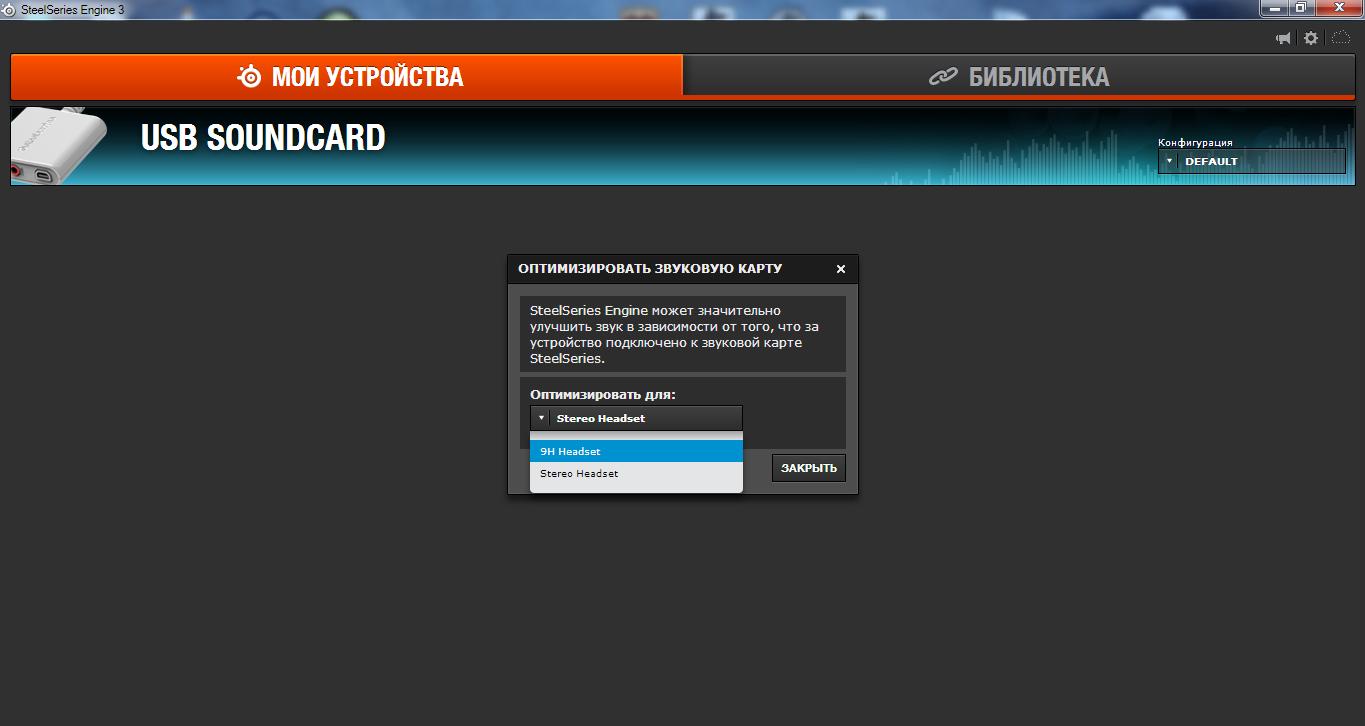Open the megaphone announcements icon
This screenshot has width=1365, height=726.
tap(1283, 38)
